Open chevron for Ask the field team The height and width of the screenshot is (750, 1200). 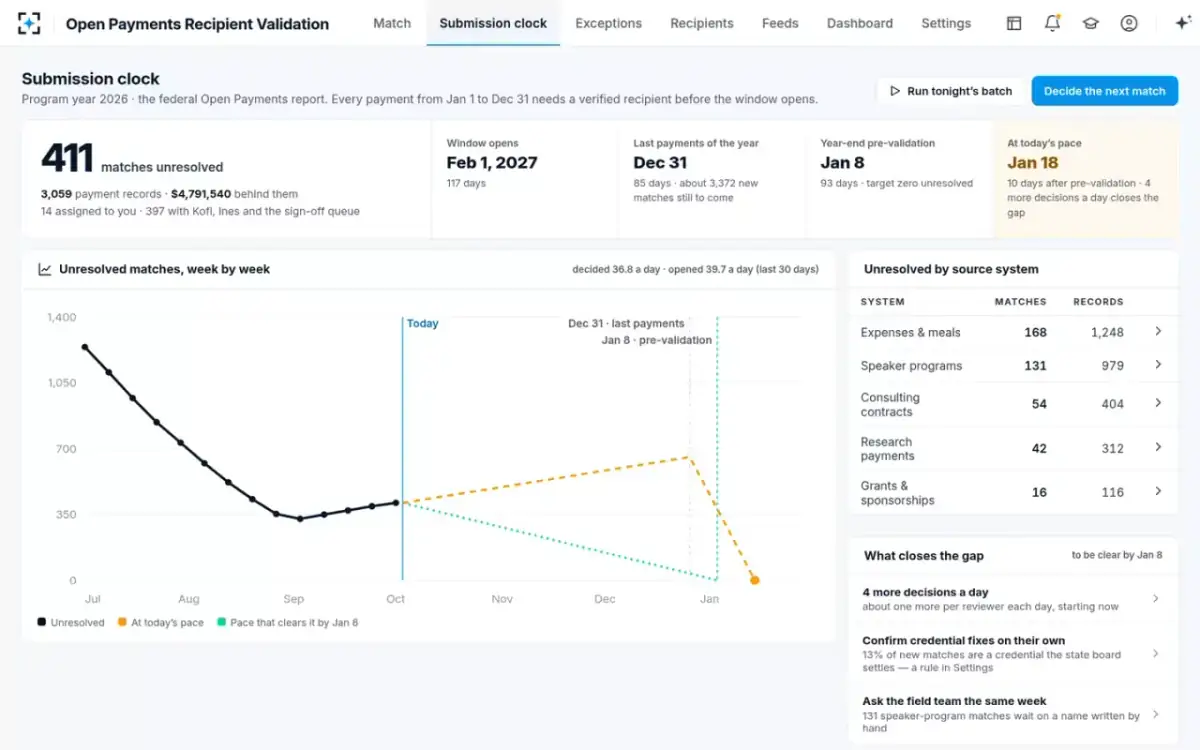pyautogui.click(x=1155, y=714)
